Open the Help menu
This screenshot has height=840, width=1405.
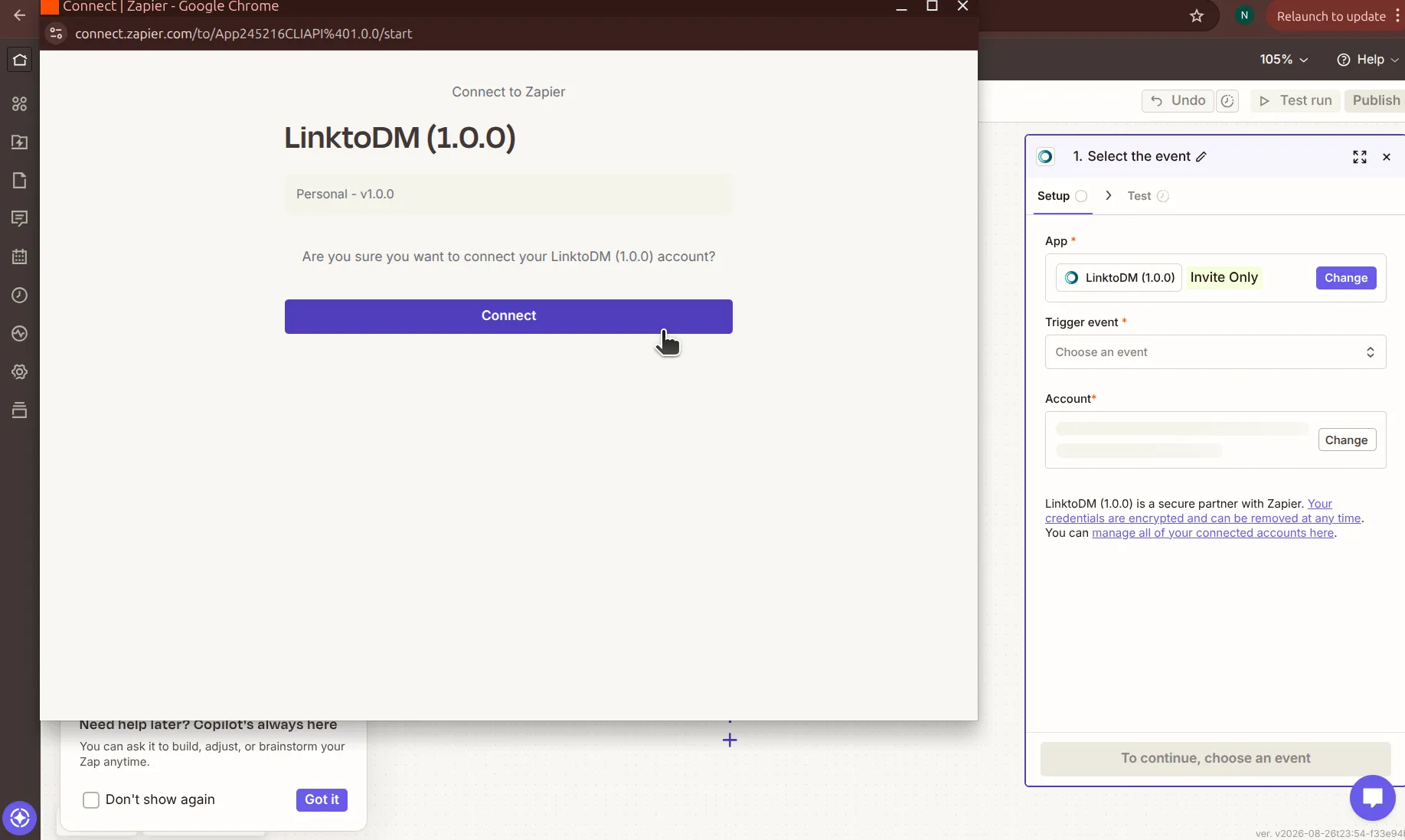click(1367, 60)
